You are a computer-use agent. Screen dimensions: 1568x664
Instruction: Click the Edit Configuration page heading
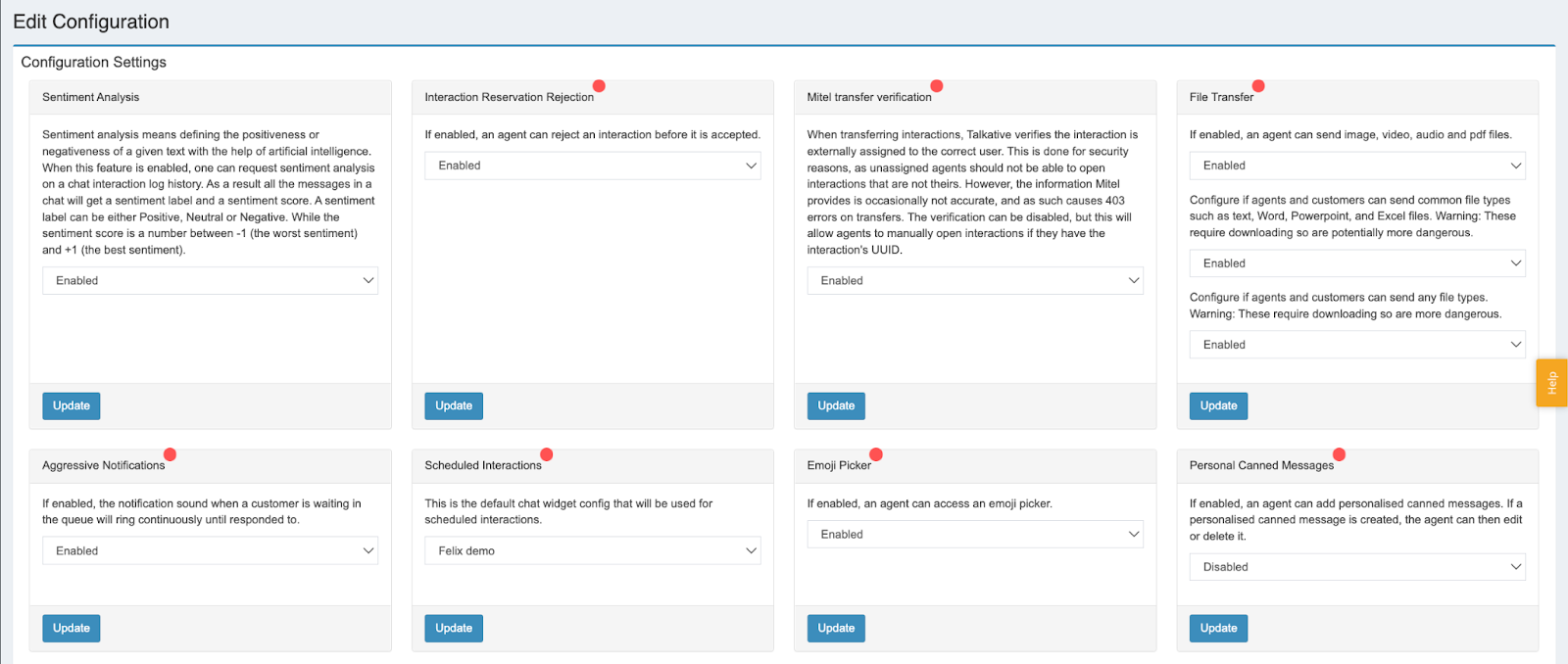click(x=91, y=22)
